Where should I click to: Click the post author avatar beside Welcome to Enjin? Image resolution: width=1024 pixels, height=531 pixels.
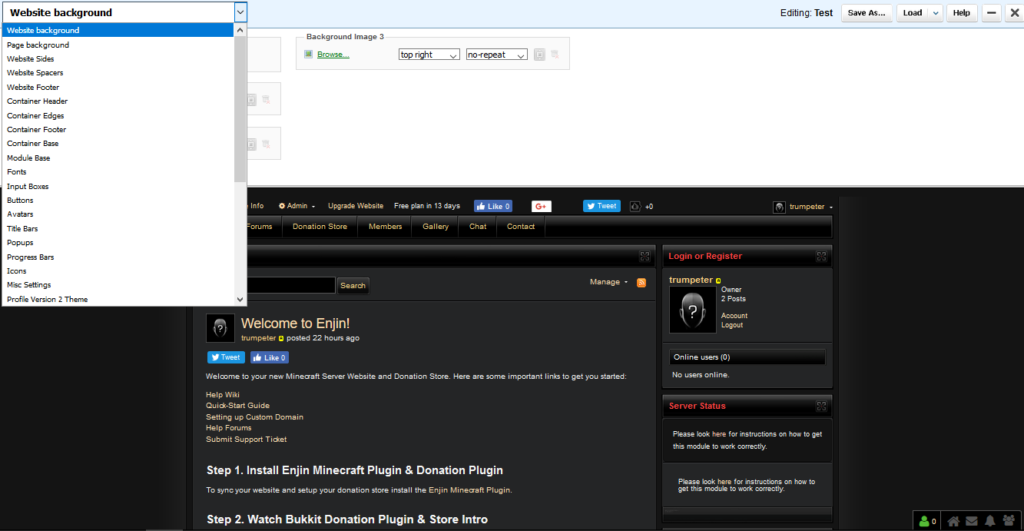220,329
